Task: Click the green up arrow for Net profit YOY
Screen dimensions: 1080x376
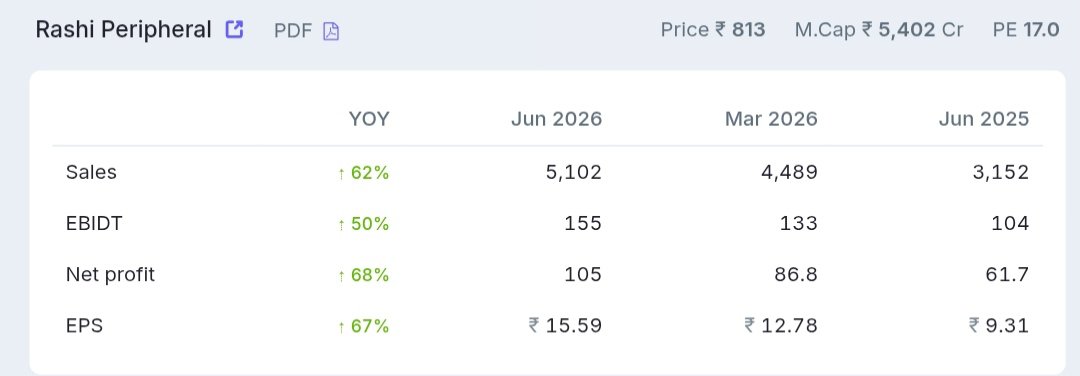Action: coord(341,276)
